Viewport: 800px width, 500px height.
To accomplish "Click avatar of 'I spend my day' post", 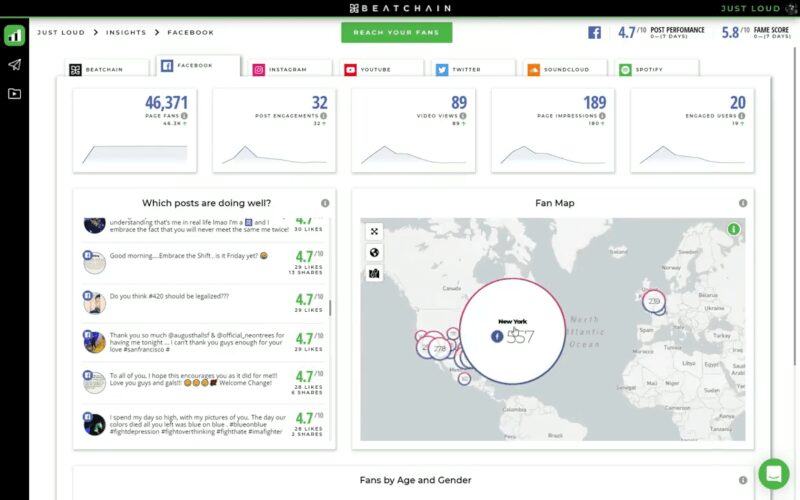I will coord(94,424).
